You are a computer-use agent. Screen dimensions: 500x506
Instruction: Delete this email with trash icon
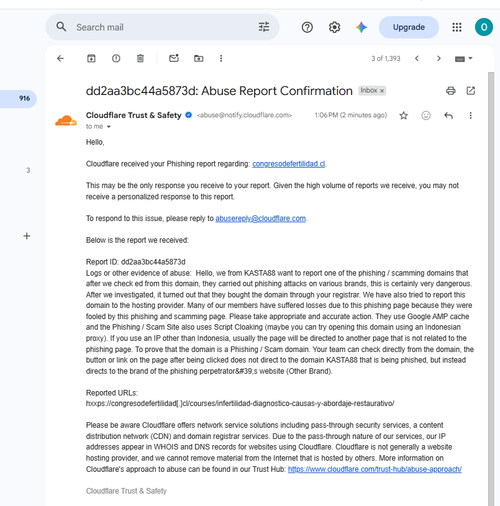[140, 59]
